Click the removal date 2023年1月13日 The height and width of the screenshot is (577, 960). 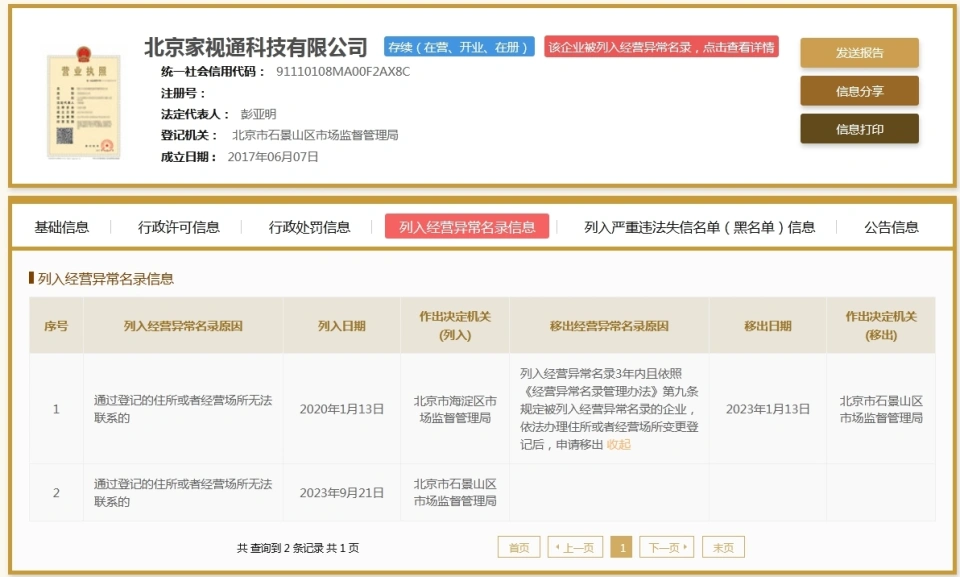pyautogui.click(x=768, y=409)
